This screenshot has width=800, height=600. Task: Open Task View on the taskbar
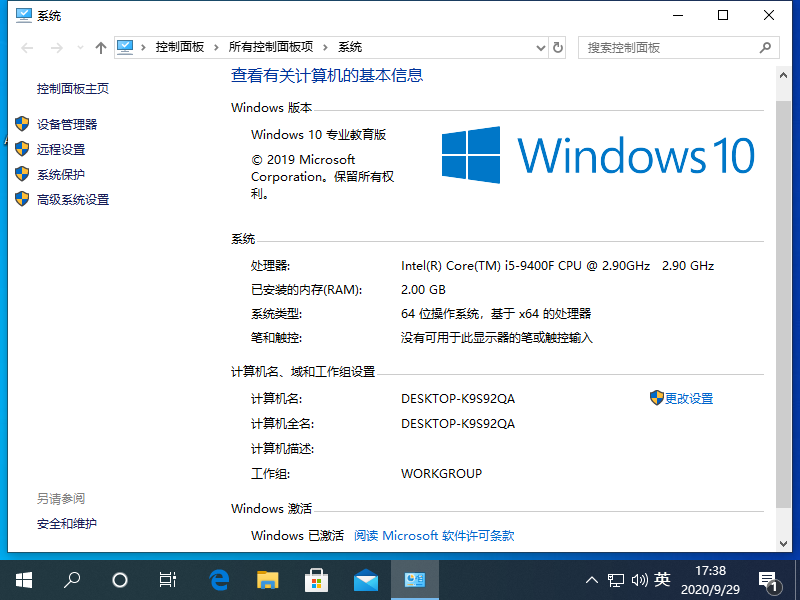167,580
